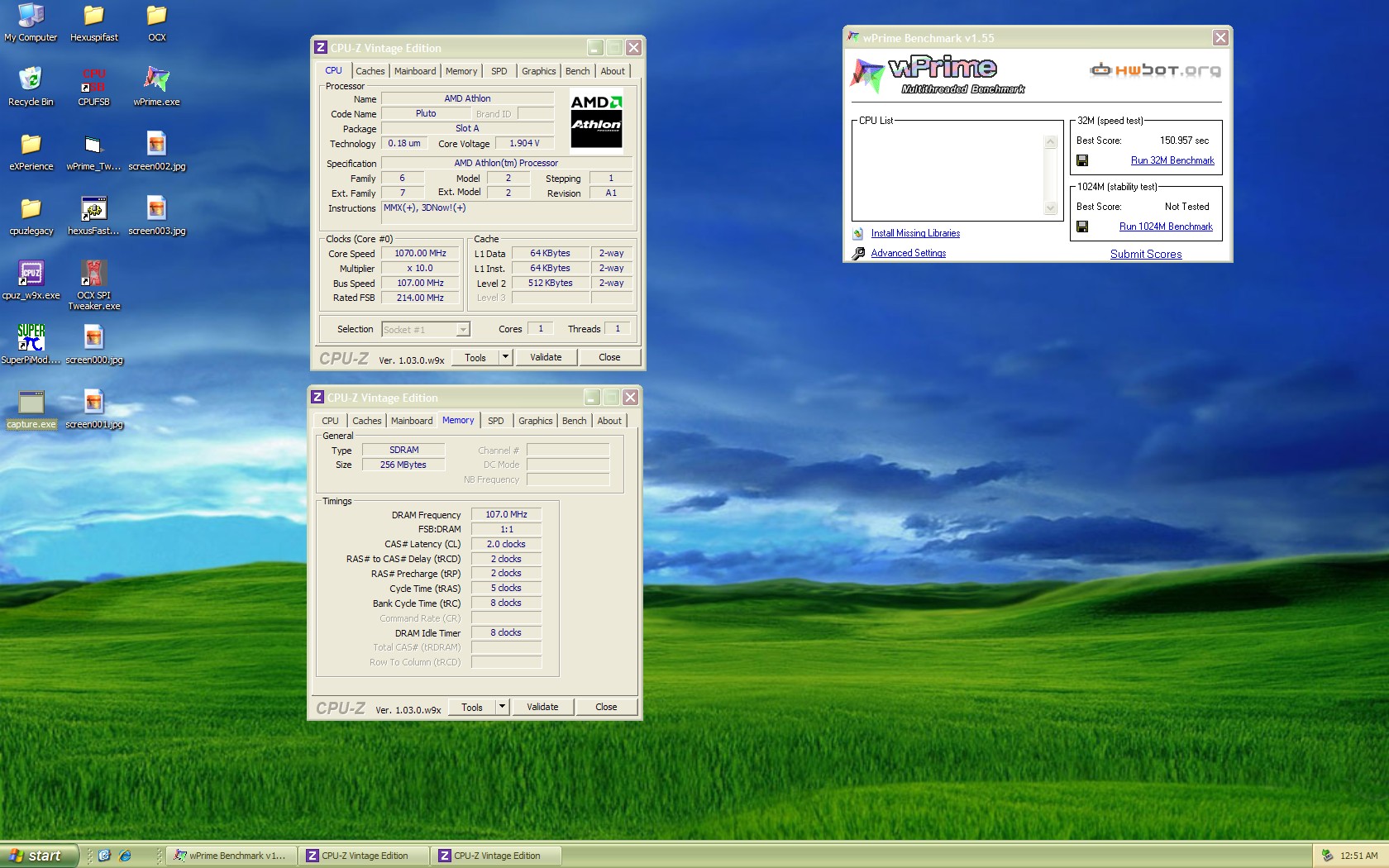The image size is (1389, 868).
Task: Switch to SPD tab in the upper CPU-Z window
Action: [499, 71]
